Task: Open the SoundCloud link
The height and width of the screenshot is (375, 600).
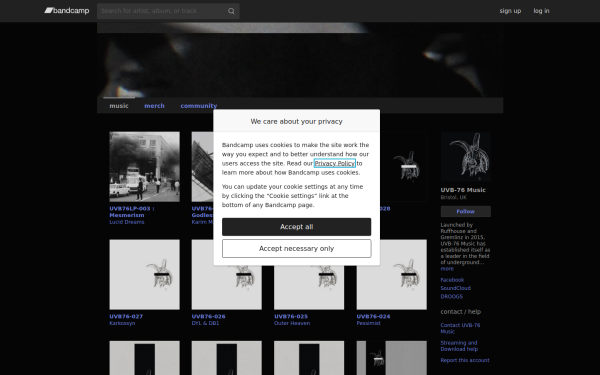Action: coord(455,288)
